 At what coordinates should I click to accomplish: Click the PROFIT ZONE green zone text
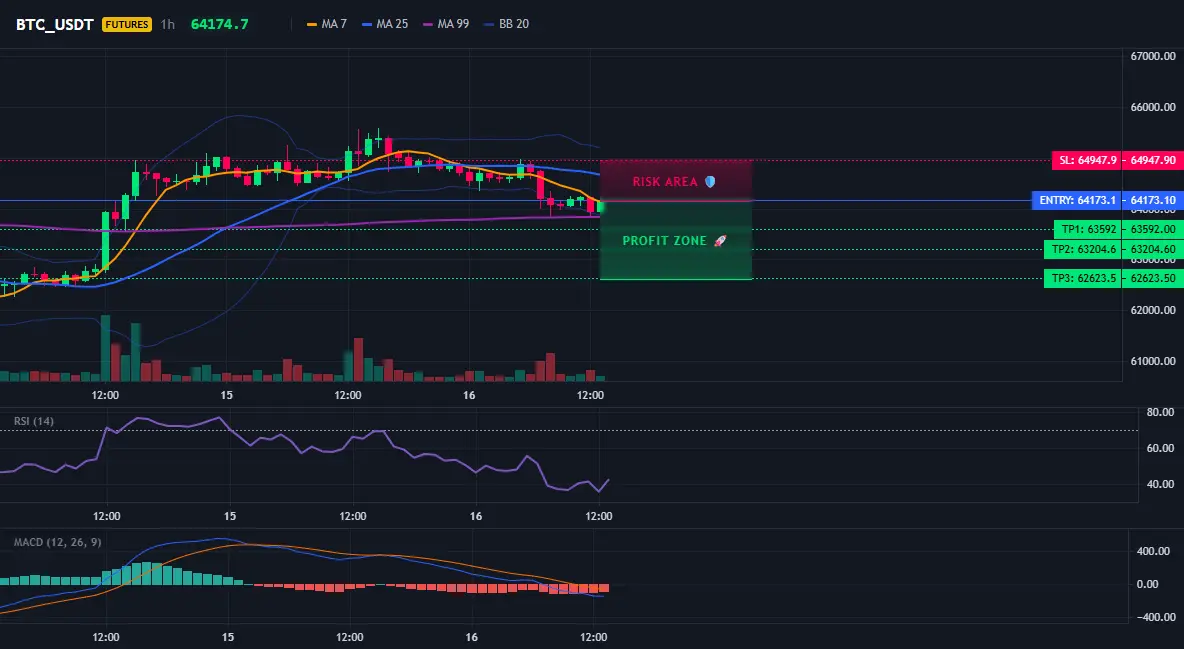click(664, 241)
